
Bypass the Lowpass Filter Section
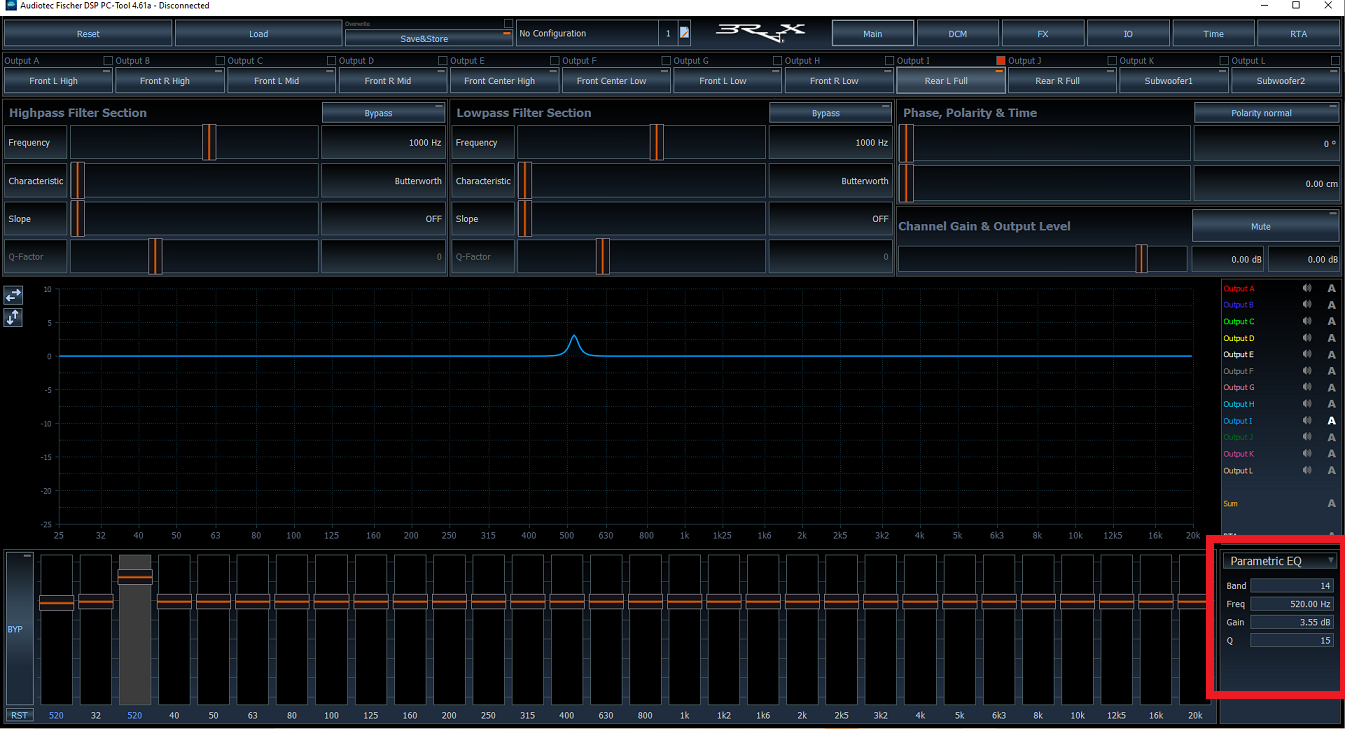point(830,113)
